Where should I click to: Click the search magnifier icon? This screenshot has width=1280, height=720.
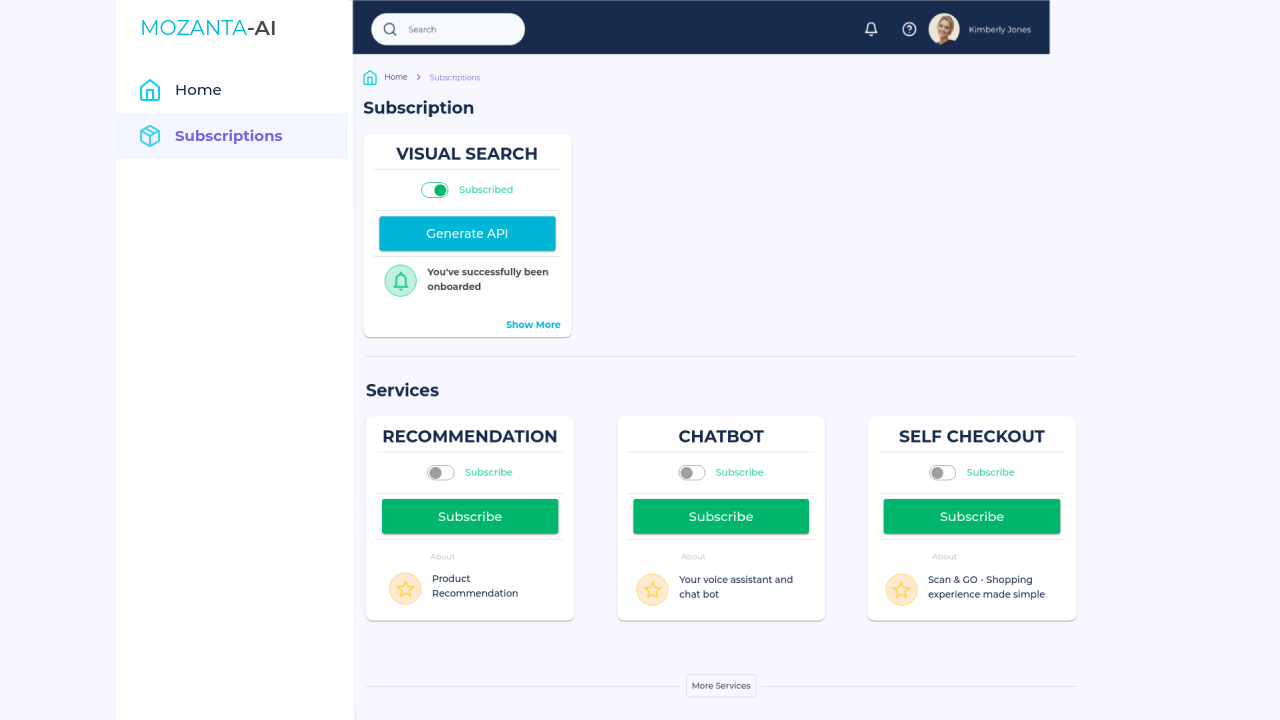tap(390, 29)
